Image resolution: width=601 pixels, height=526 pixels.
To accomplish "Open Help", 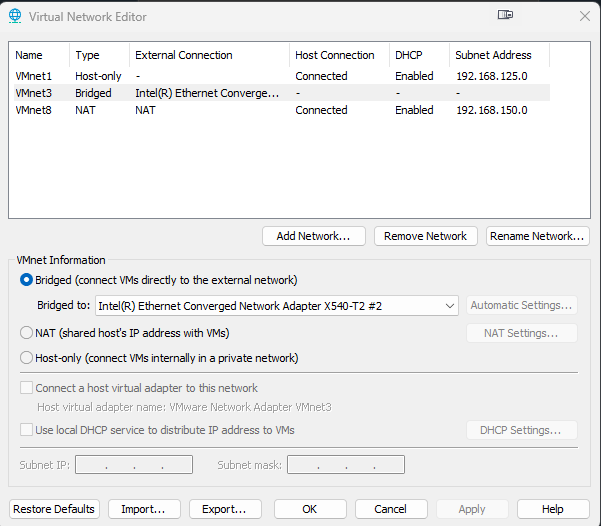I will point(553,509).
